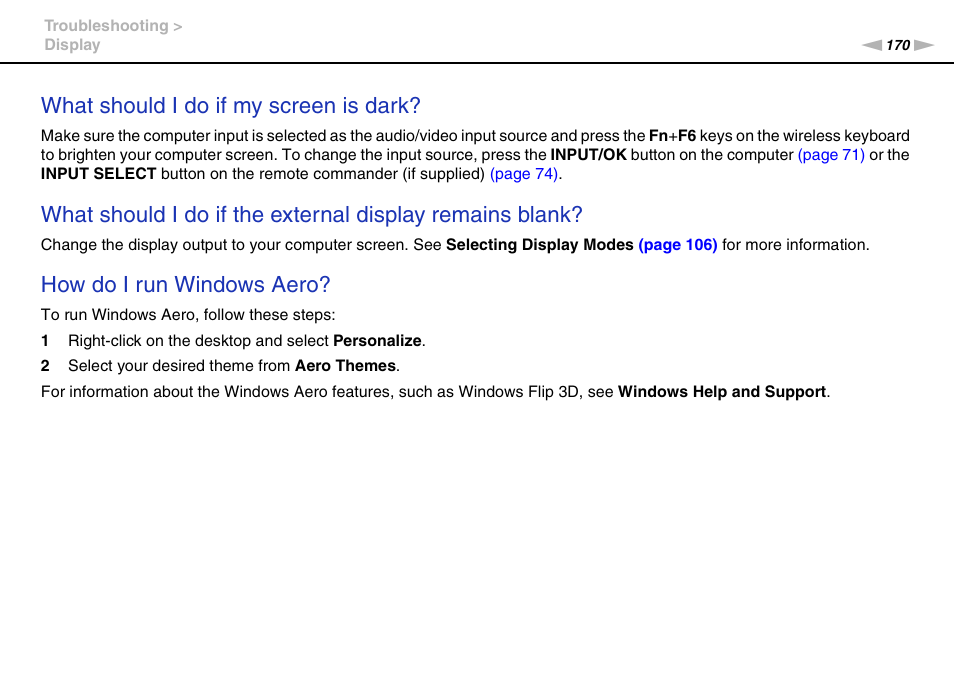Image resolution: width=954 pixels, height=674 pixels.
Task: Click the bold 'INPUT/OK' text
Action: pyautogui.click(x=588, y=155)
